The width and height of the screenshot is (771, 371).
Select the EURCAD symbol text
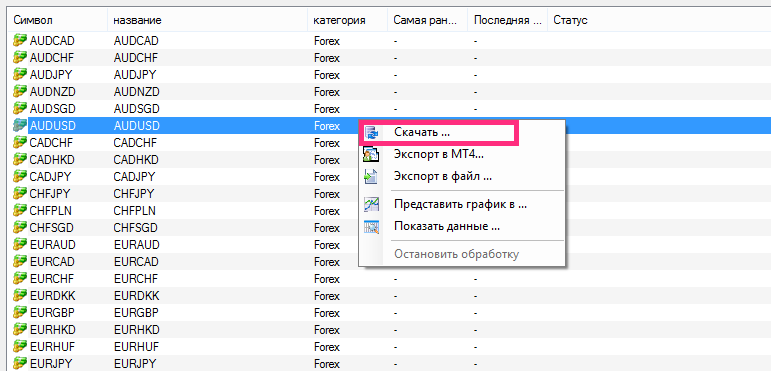coord(53,261)
